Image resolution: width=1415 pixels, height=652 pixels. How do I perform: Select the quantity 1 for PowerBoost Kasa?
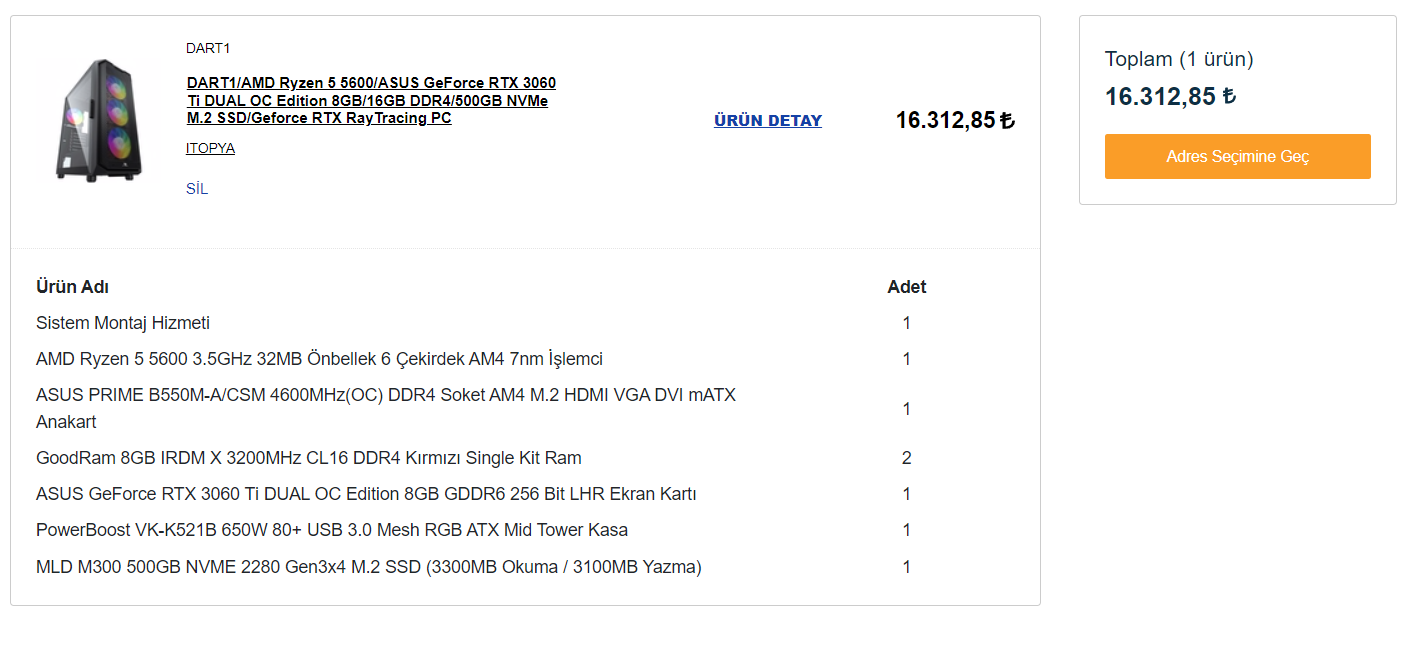(x=907, y=530)
